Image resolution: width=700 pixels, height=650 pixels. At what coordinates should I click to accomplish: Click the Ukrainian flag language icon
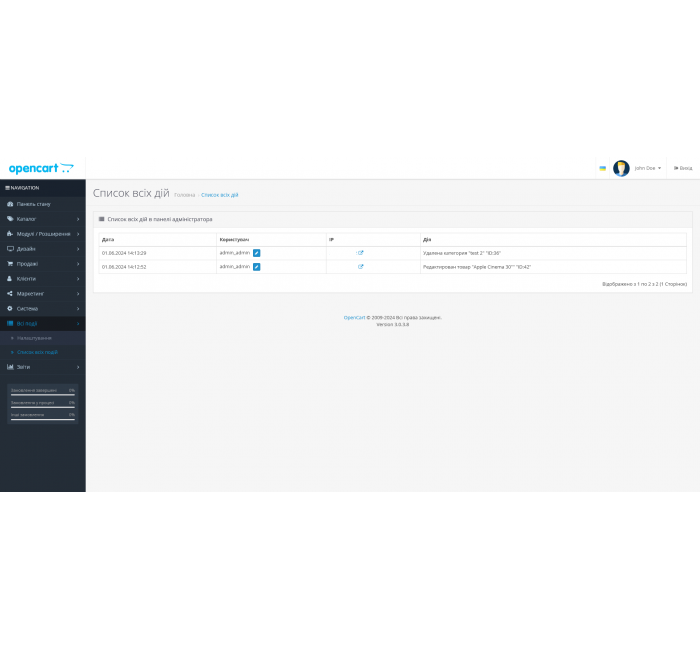602,168
